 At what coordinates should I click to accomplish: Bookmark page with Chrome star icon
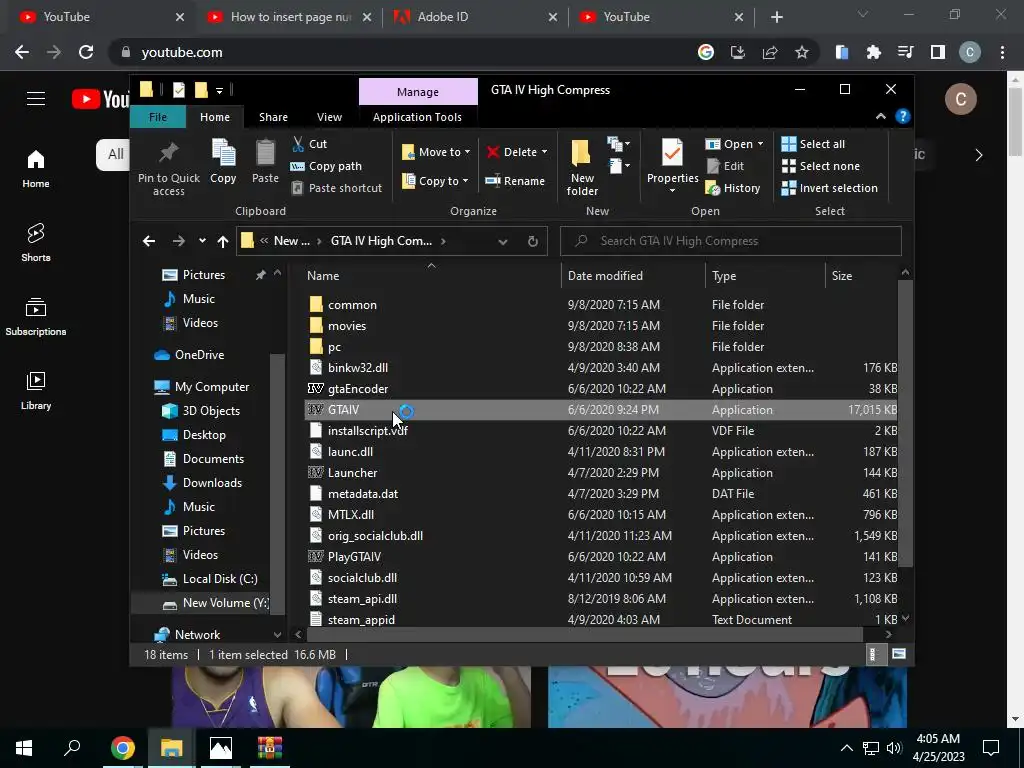(802, 52)
